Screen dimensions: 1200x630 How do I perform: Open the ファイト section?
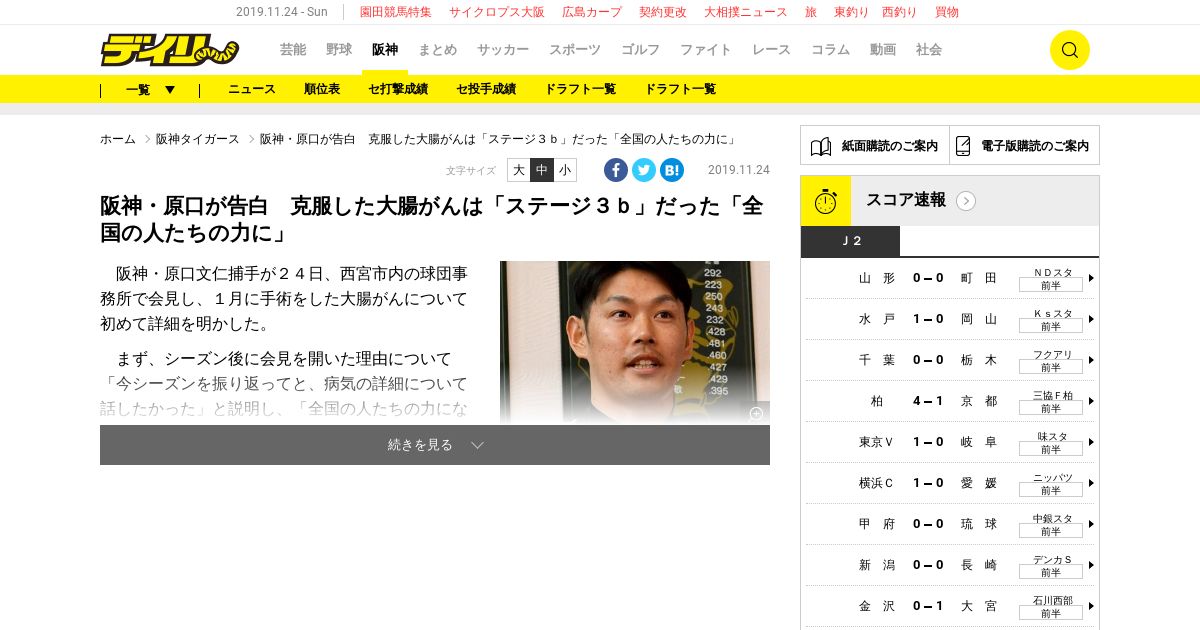tap(706, 49)
